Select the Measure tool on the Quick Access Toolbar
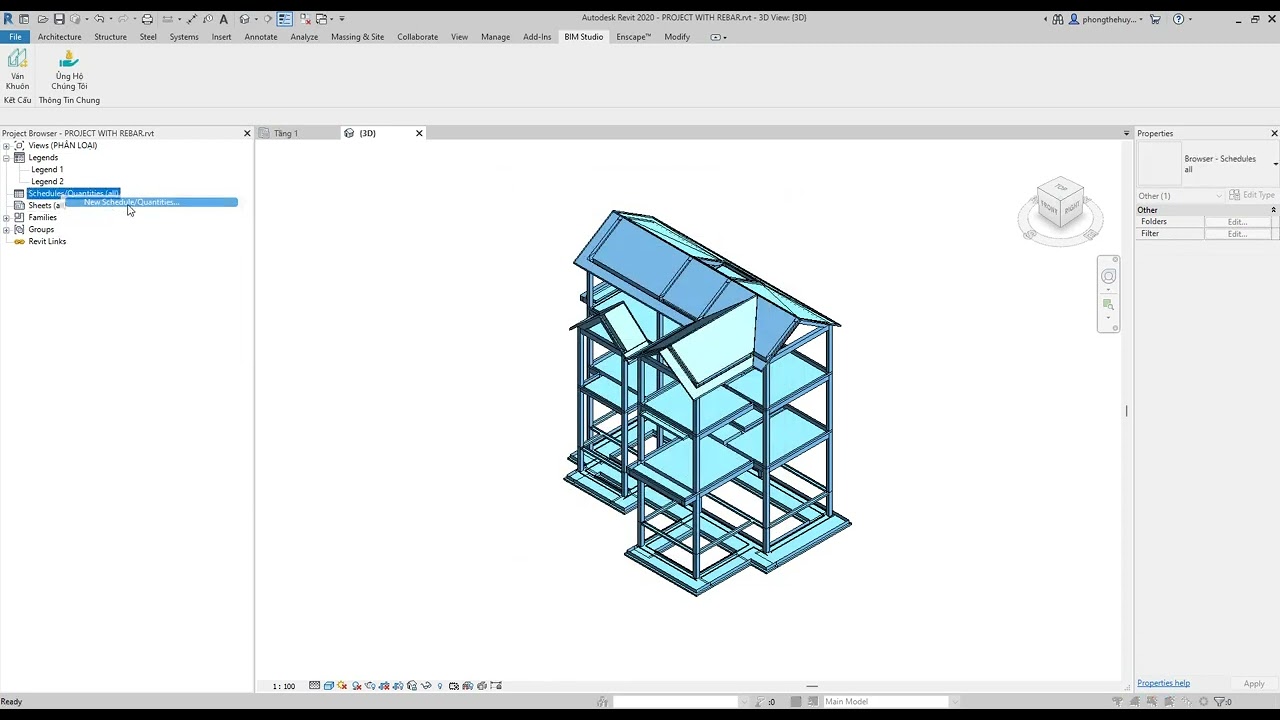Screen dimensions: 1280x720 tap(191, 18)
